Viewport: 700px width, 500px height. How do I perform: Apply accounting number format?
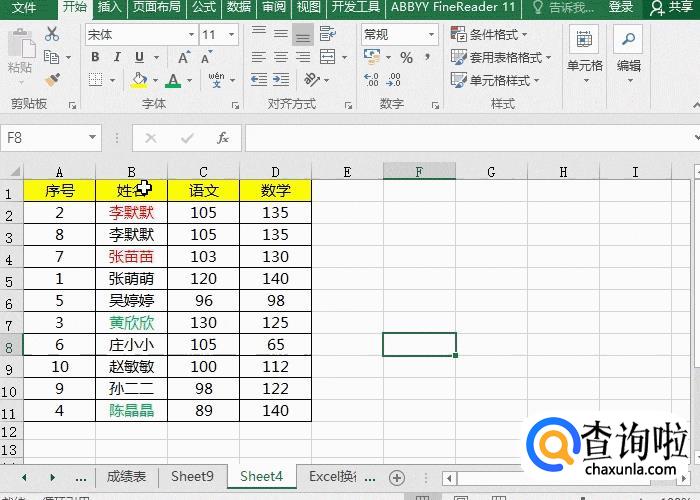372,57
